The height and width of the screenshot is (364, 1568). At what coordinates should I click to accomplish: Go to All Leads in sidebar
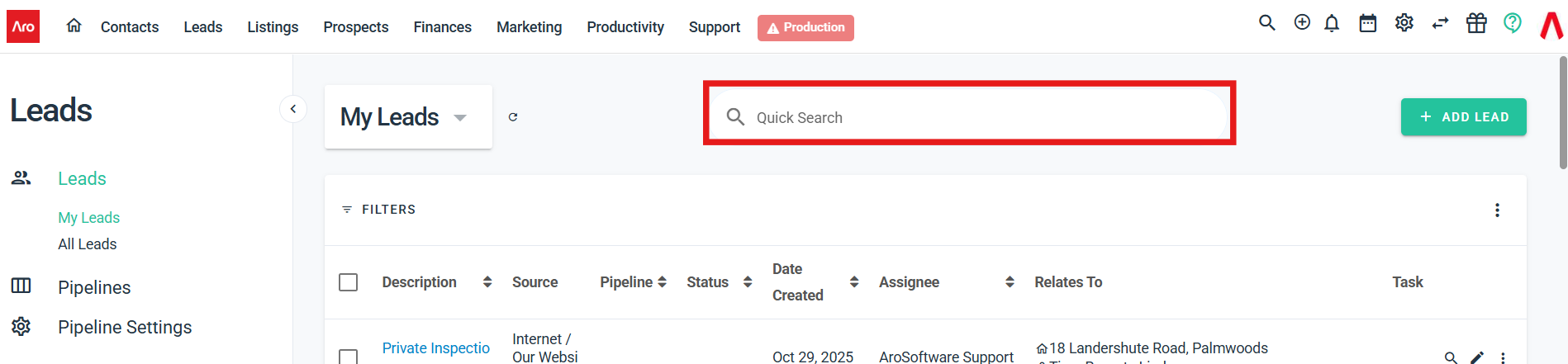tap(88, 244)
